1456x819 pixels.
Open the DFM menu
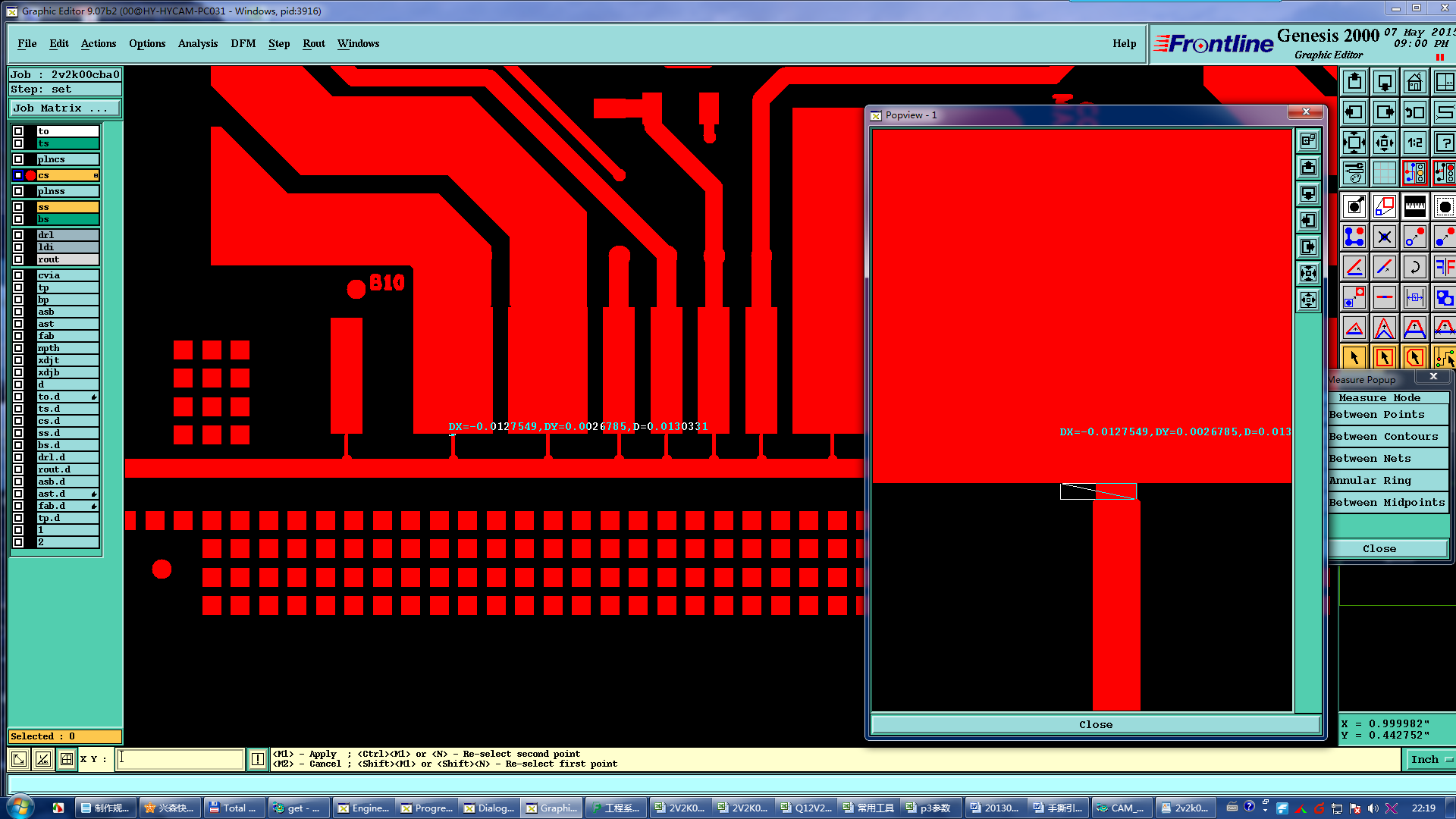pos(243,44)
